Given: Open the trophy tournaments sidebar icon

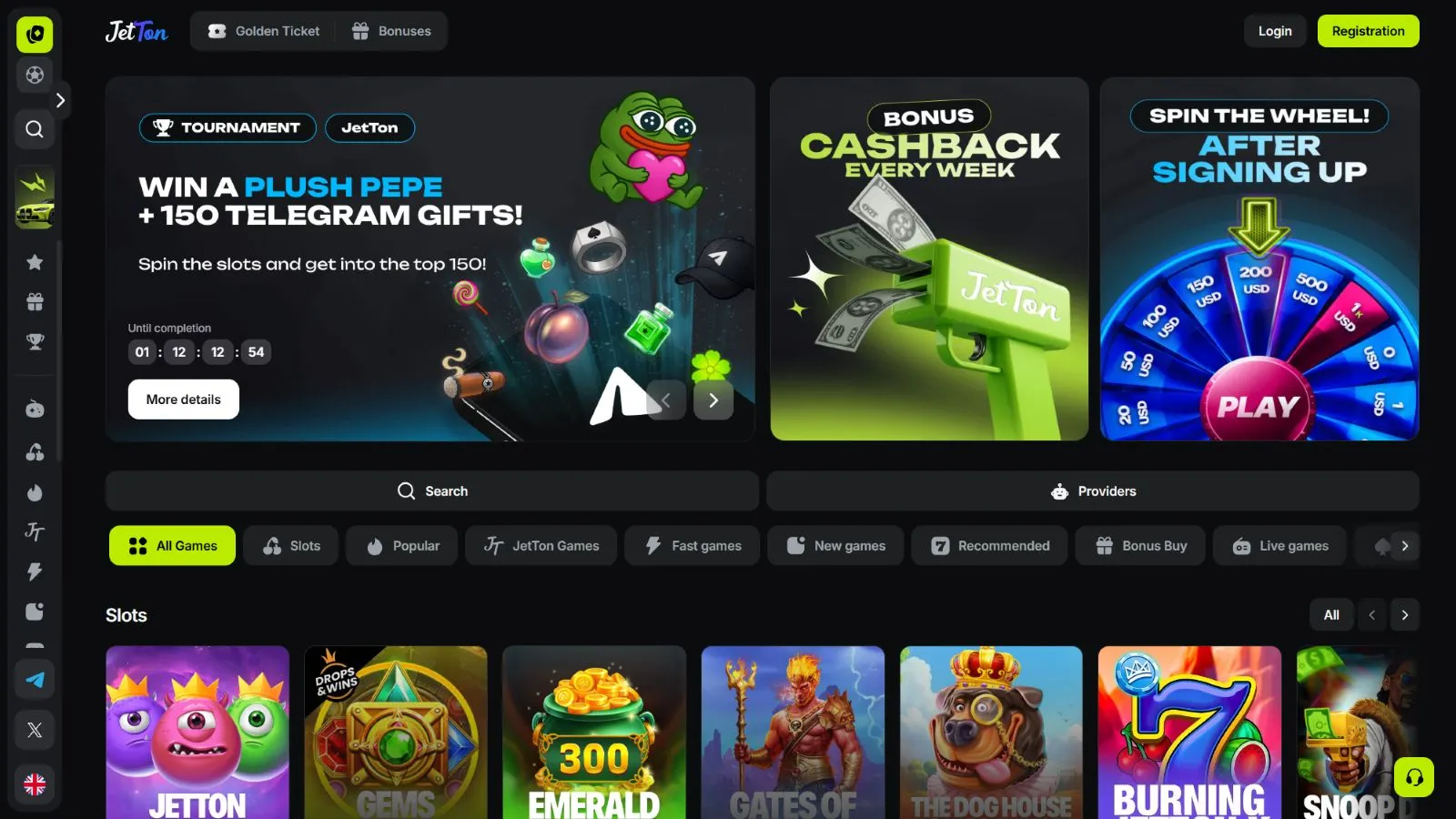Looking at the screenshot, I should tap(35, 341).
